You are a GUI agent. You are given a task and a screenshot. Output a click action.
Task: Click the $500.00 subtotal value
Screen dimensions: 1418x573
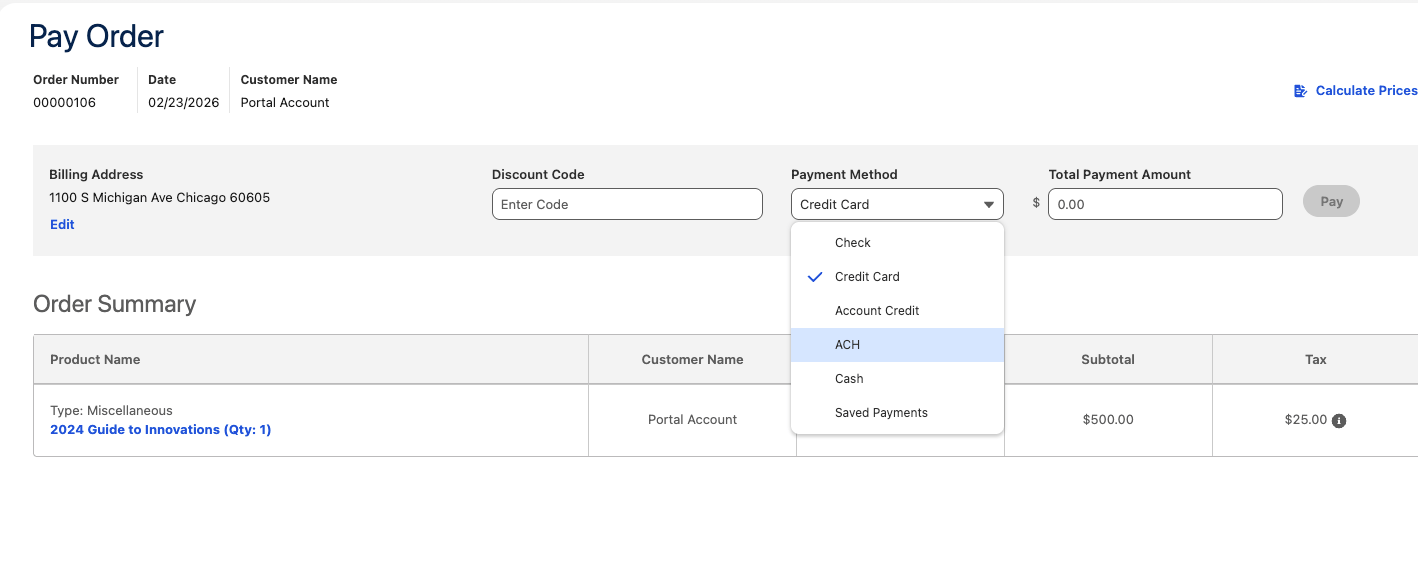pos(1108,420)
